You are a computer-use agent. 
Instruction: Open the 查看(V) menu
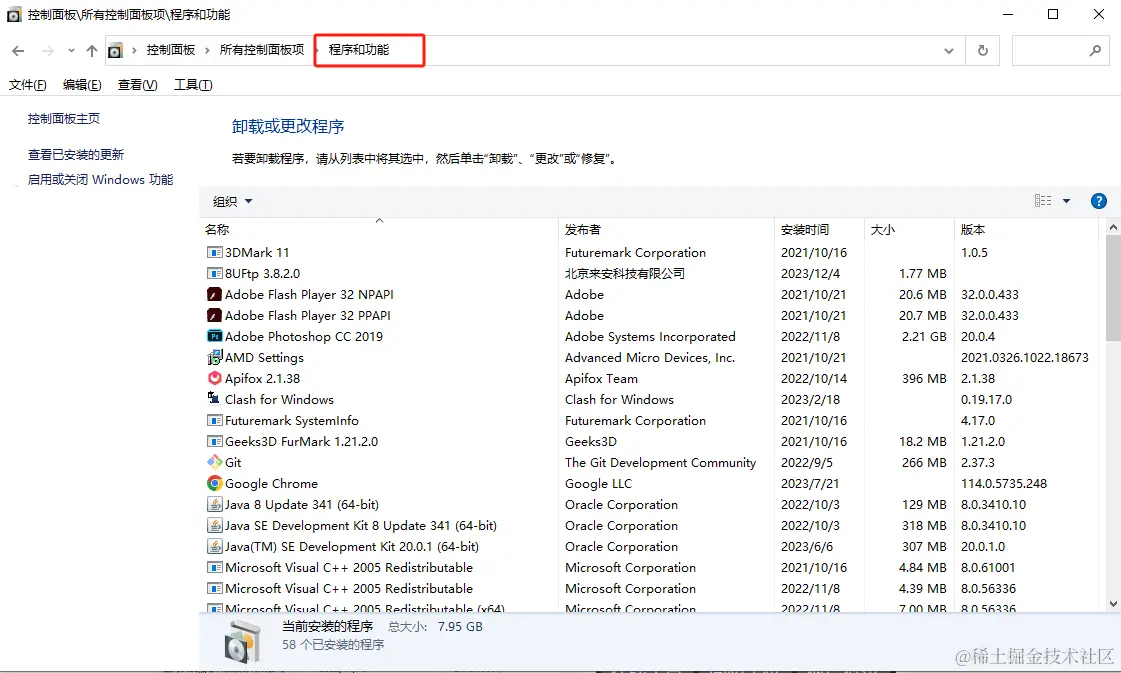(x=137, y=85)
